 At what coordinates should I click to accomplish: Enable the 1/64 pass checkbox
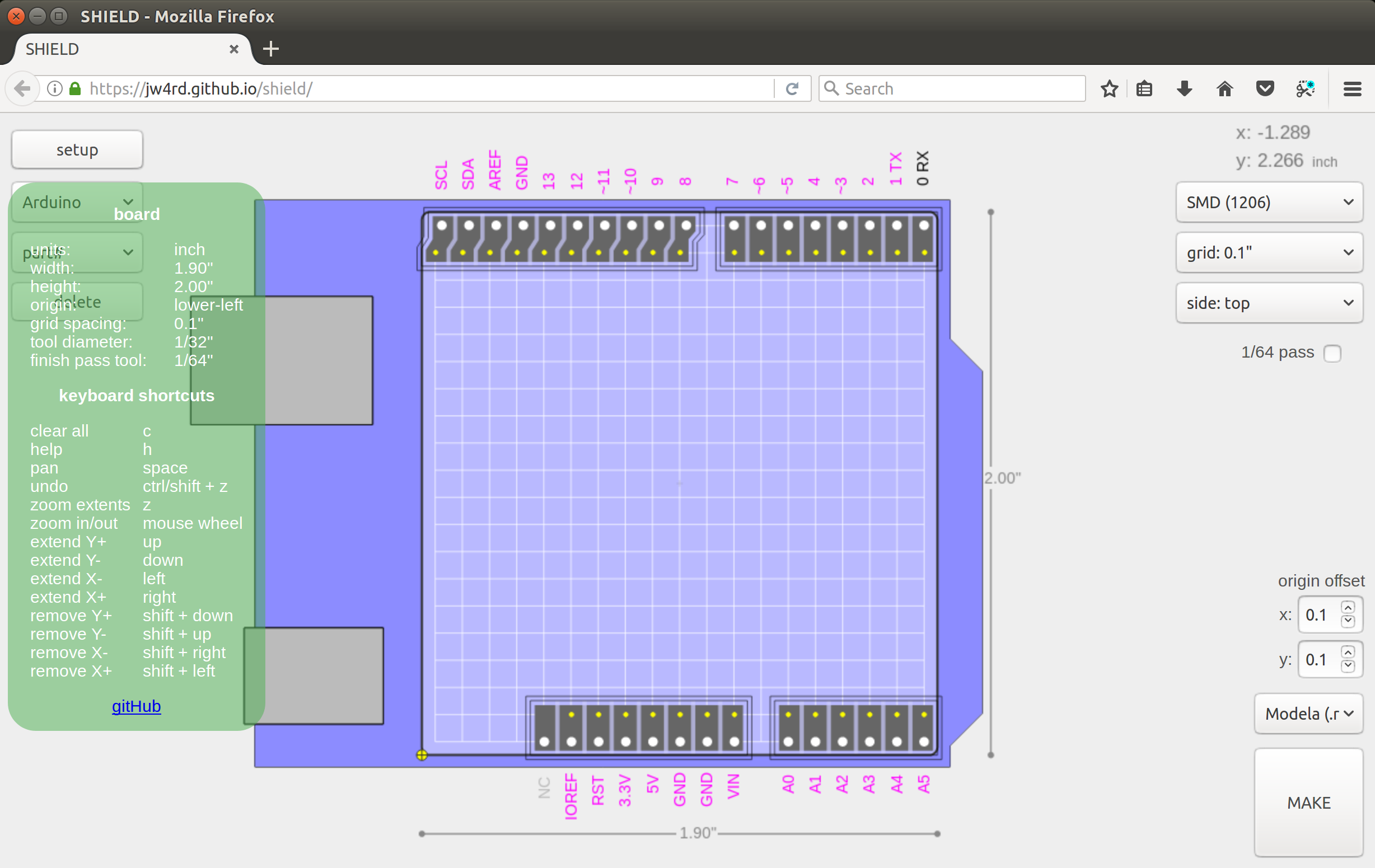1332,353
